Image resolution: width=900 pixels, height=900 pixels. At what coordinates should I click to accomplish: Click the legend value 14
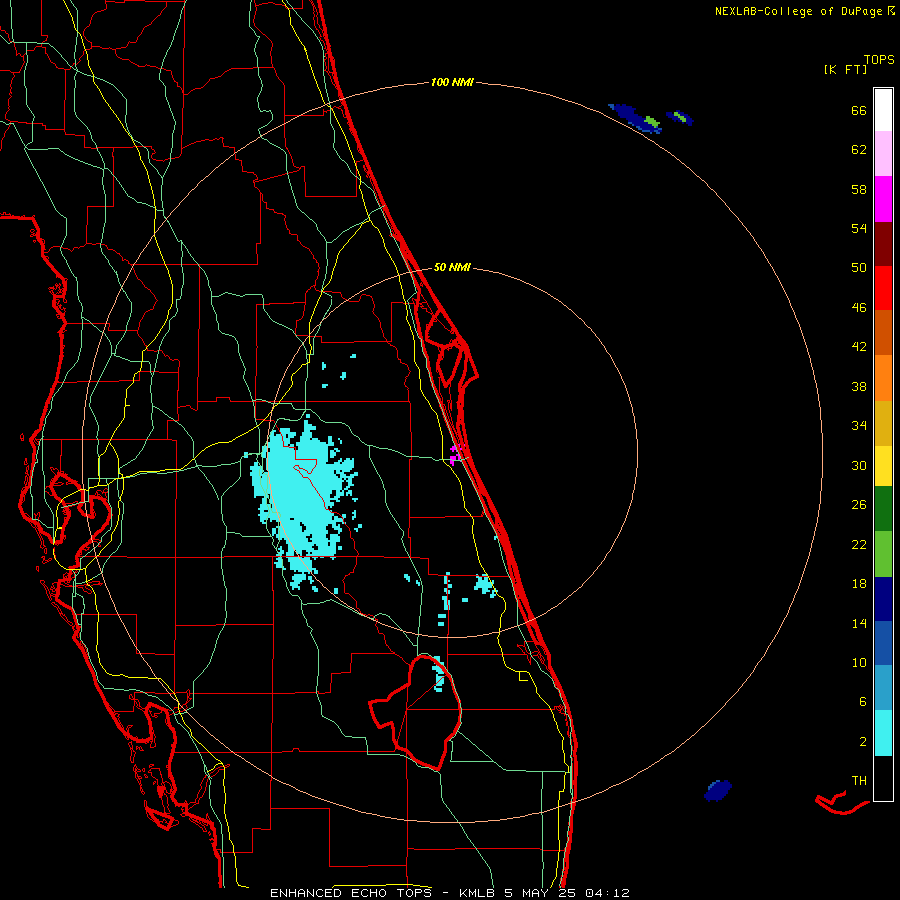pos(859,623)
